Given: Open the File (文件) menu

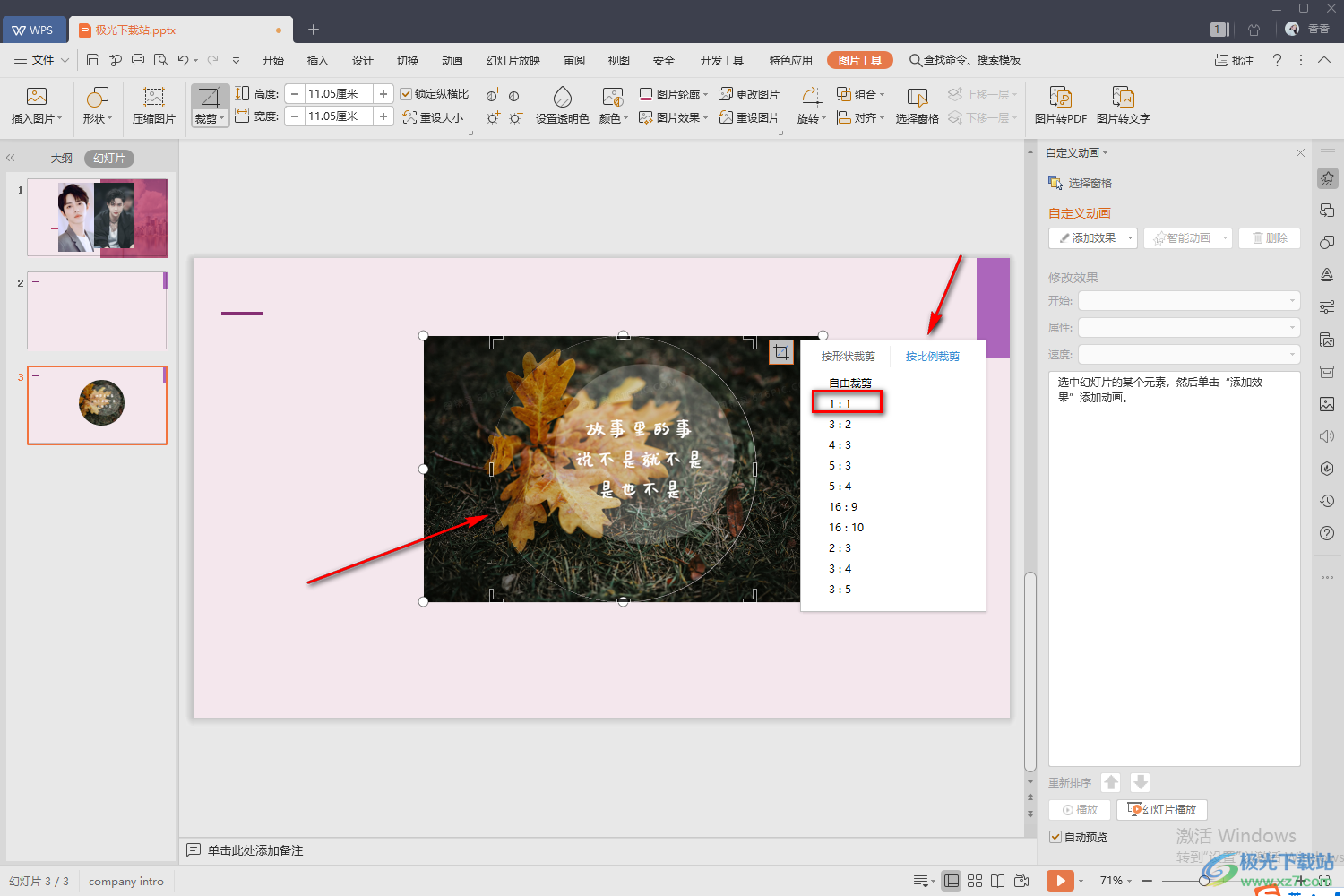Looking at the screenshot, I should click(41, 60).
